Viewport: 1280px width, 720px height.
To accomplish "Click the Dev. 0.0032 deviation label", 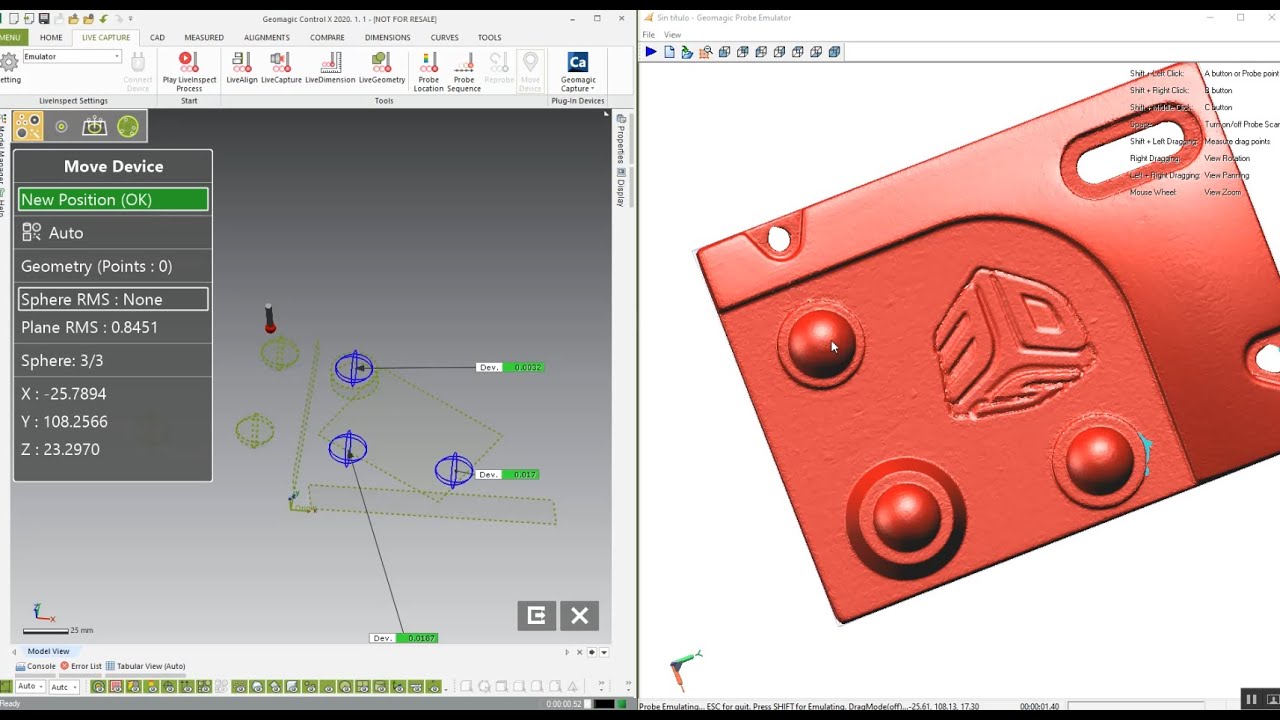I will [x=510, y=368].
